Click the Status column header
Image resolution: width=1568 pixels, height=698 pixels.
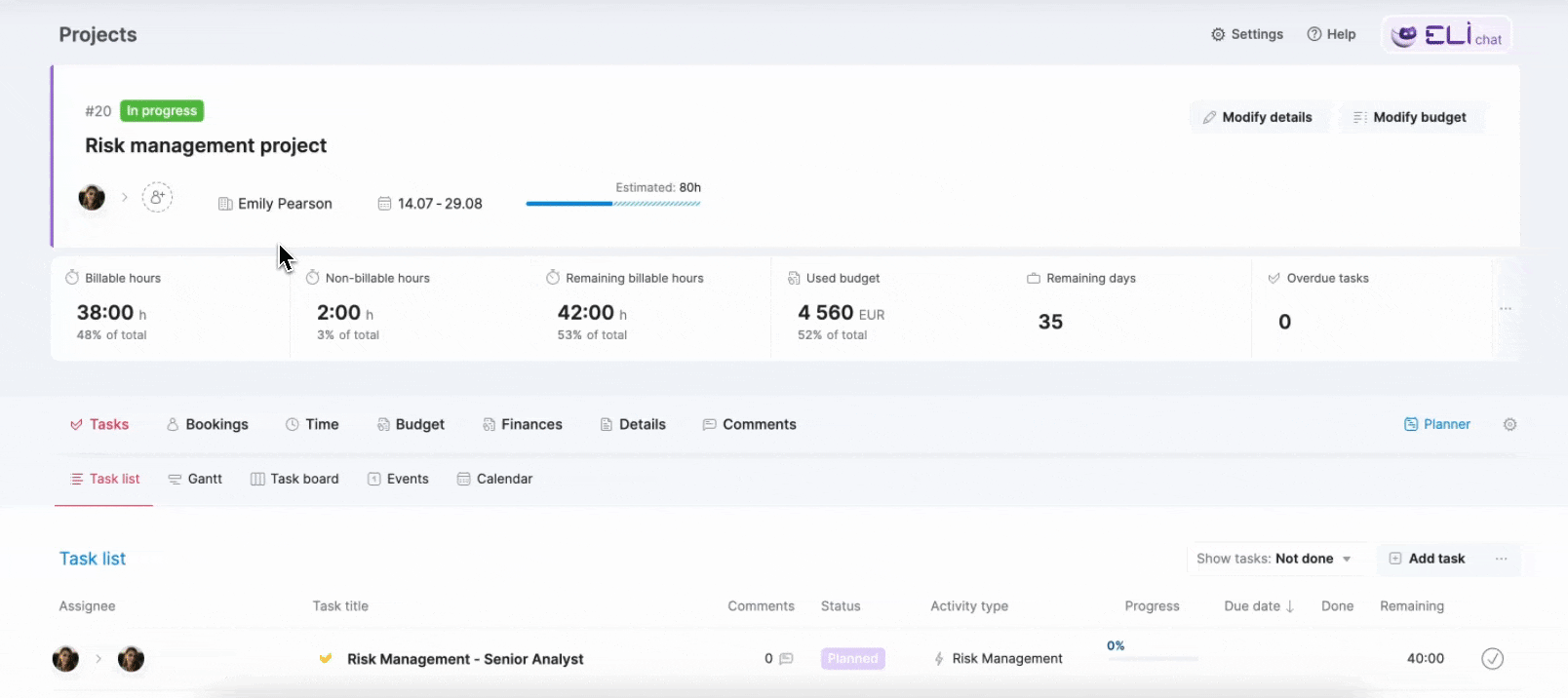(841, 606)
